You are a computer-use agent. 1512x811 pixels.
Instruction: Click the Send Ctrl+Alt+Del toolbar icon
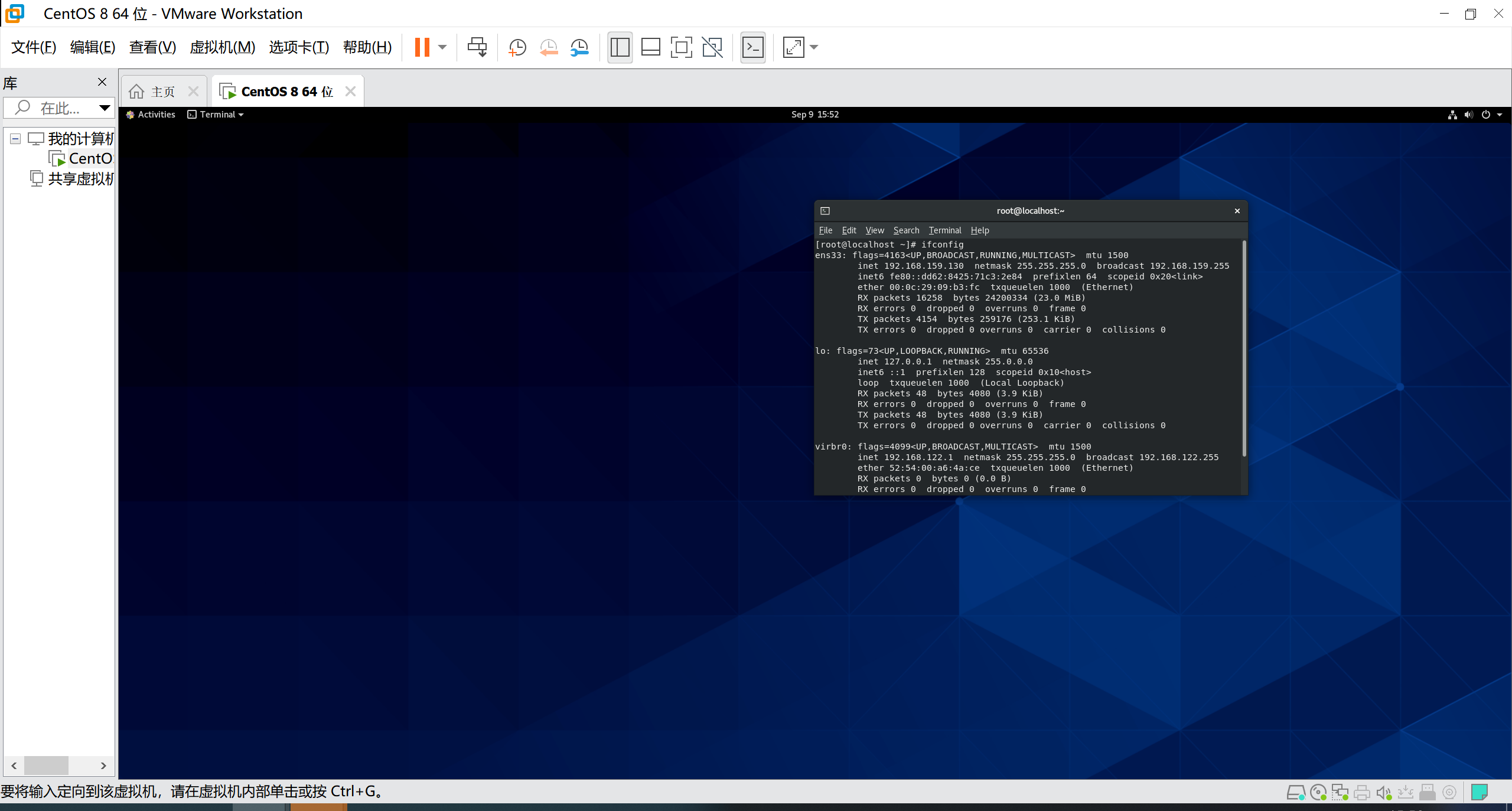point(477,47)
